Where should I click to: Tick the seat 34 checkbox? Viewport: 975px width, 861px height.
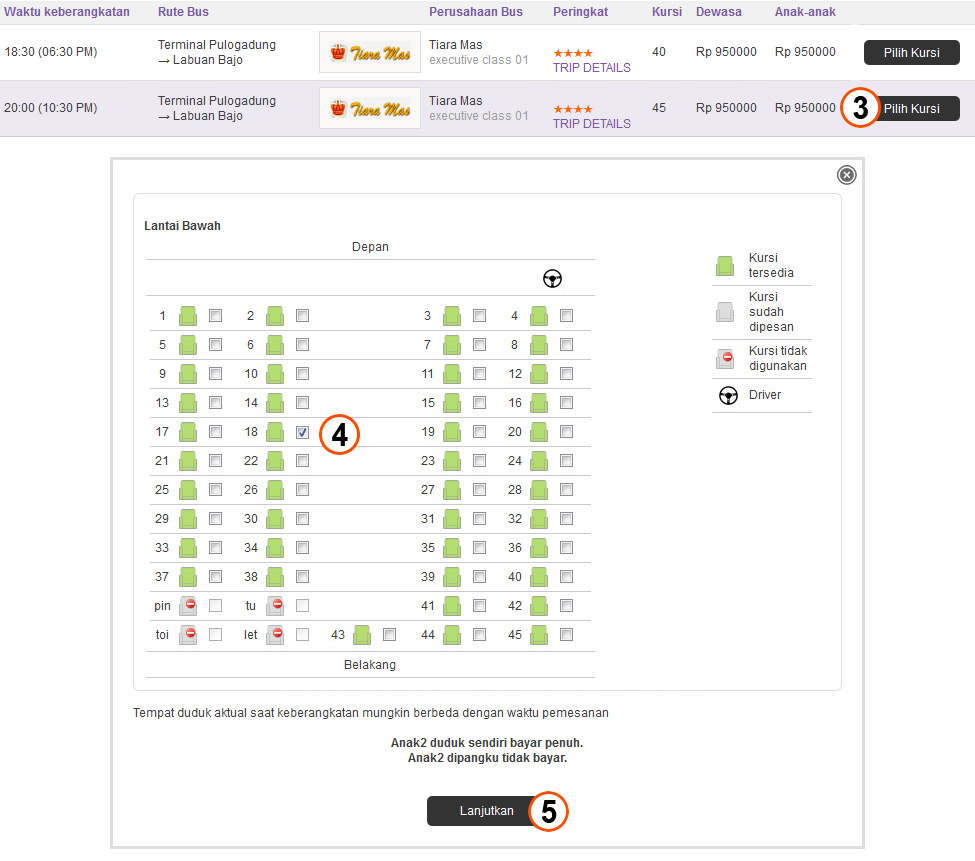[x=302, y=548]
